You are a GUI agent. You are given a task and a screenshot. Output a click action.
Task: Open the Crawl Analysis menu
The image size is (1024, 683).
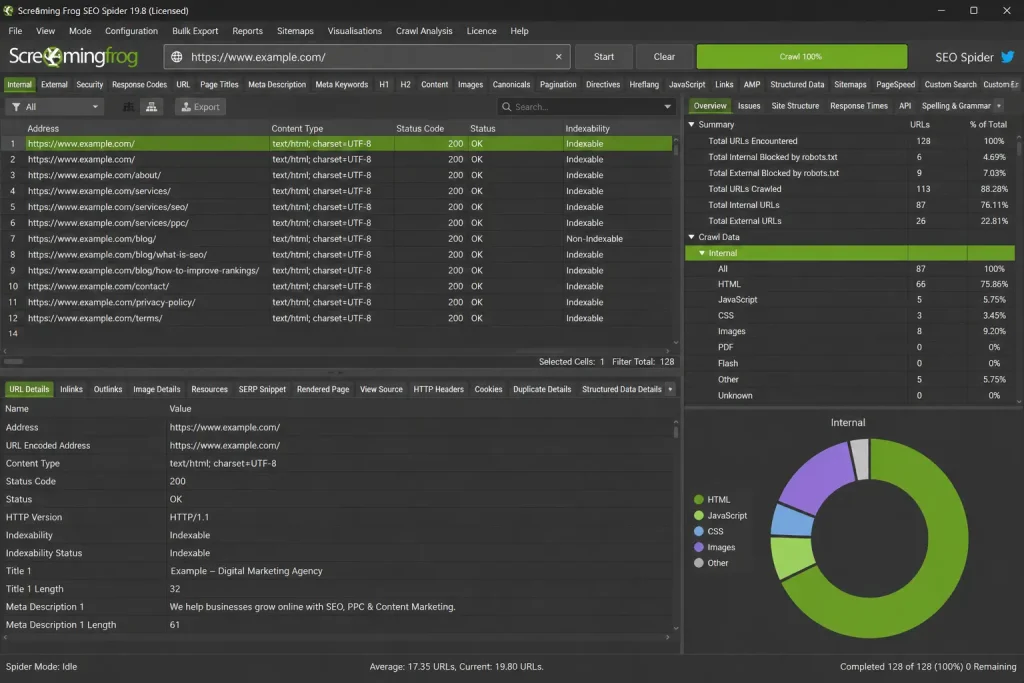tap(424, 31)
